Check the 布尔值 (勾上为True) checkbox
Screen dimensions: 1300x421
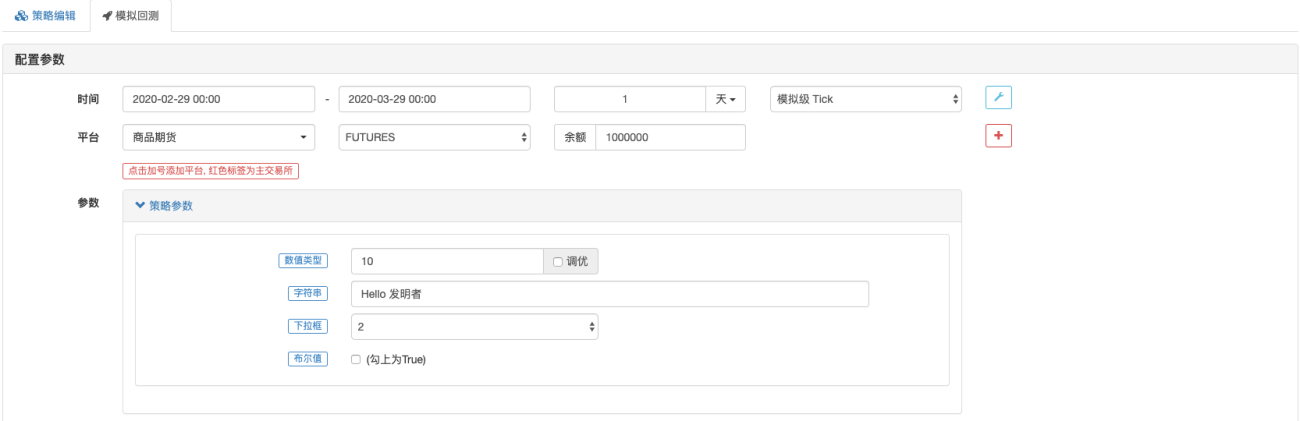click(357, 360)
